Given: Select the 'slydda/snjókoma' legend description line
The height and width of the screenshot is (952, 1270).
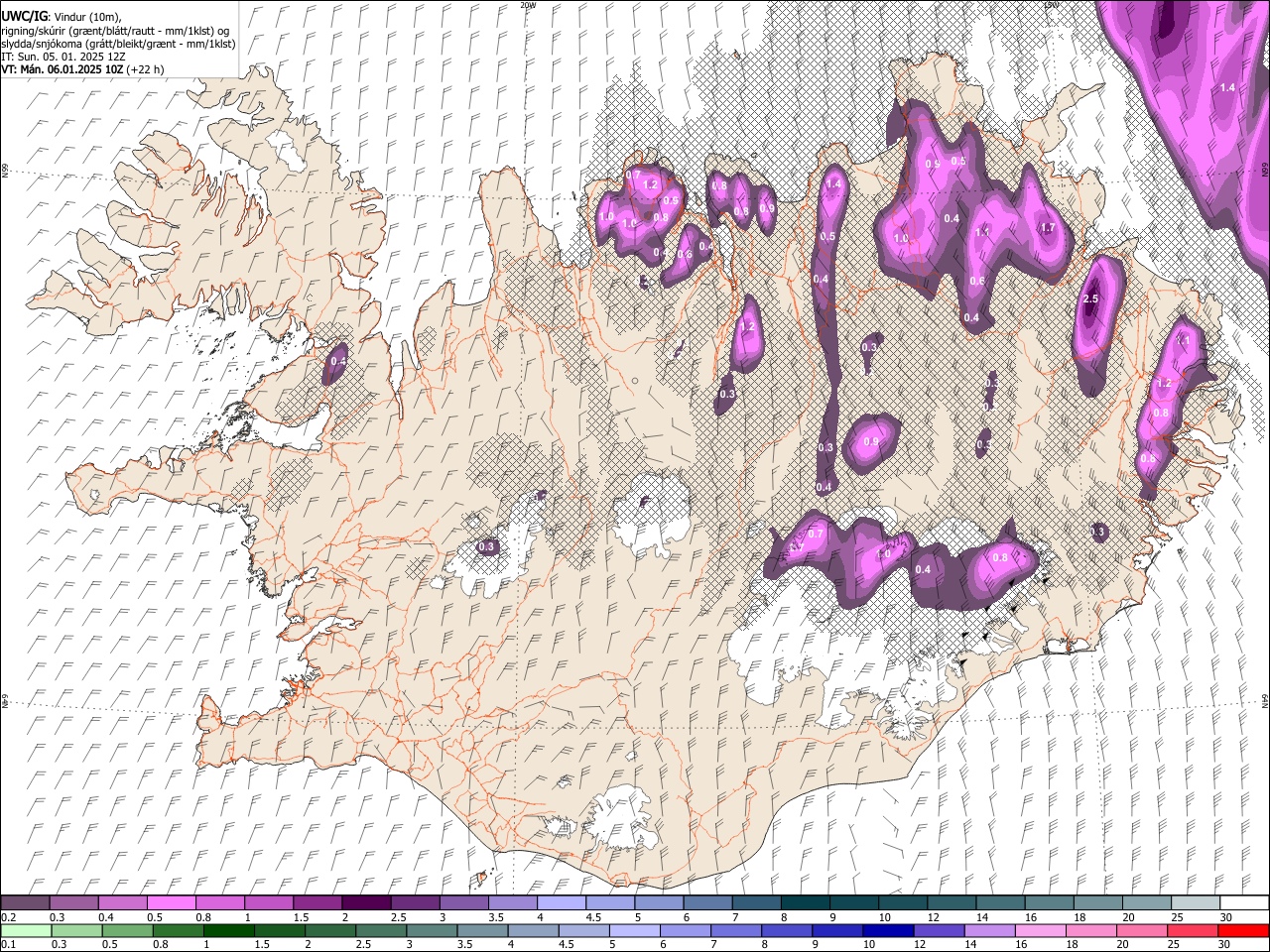Looking at the screenshot, I should tap(118, 44).
